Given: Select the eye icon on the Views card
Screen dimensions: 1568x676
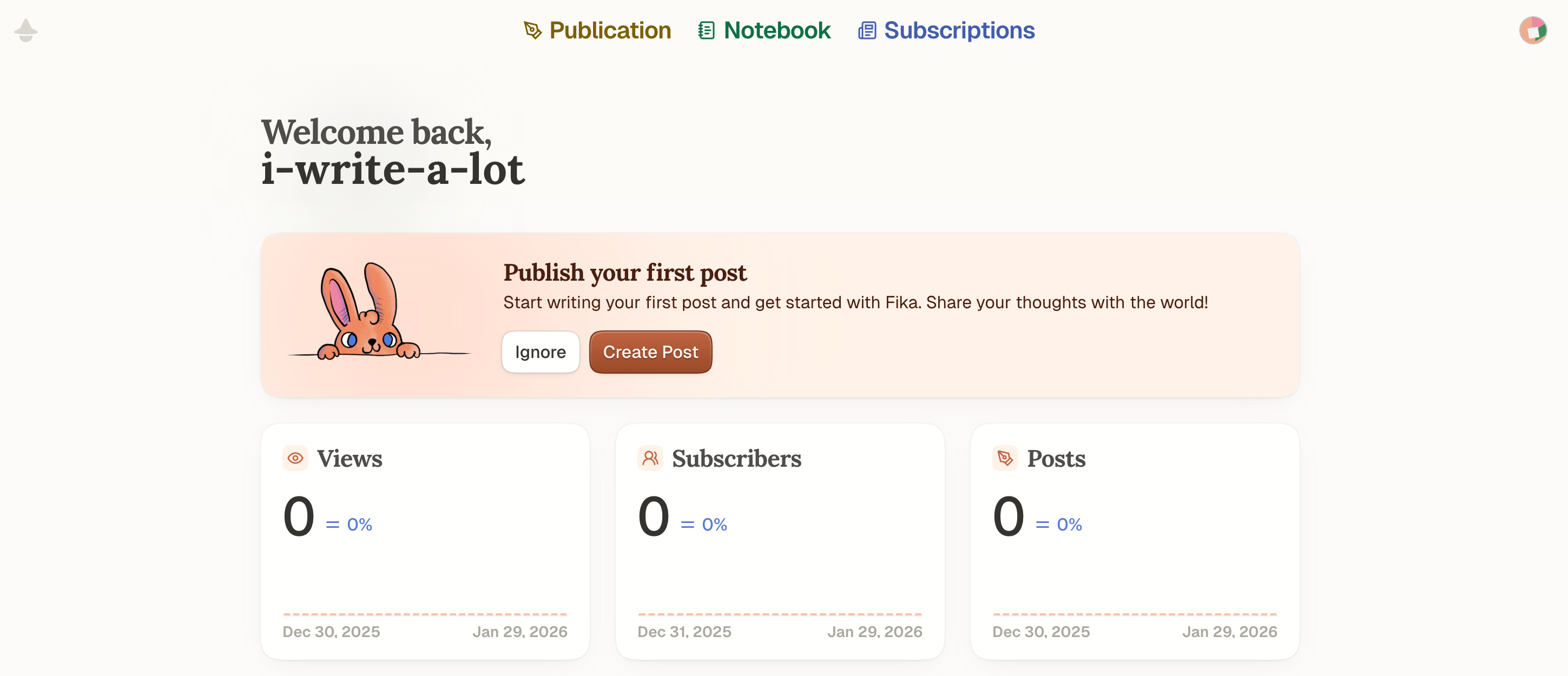Looking at the screenshot, I should pos(295,458).
